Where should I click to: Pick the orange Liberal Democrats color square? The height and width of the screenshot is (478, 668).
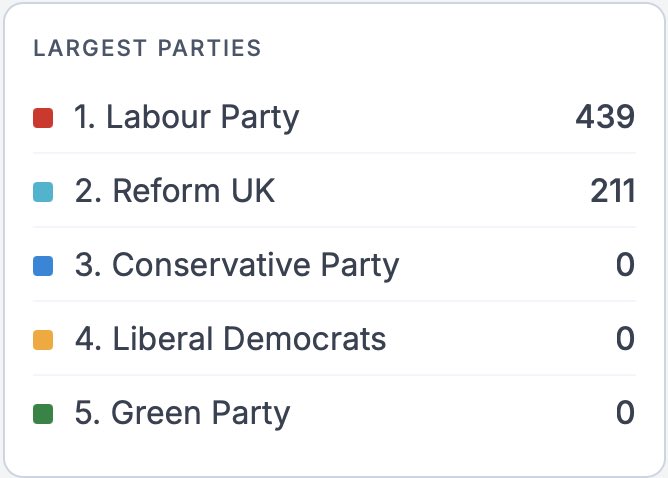(x=43, y=340)
